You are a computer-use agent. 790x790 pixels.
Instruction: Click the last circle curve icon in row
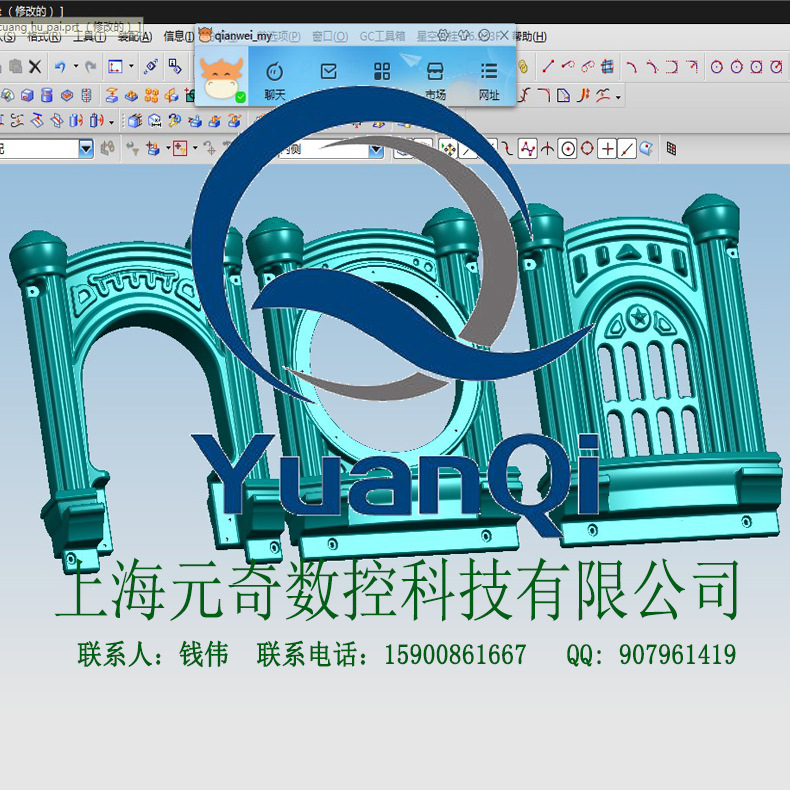[x=776, y=67]
